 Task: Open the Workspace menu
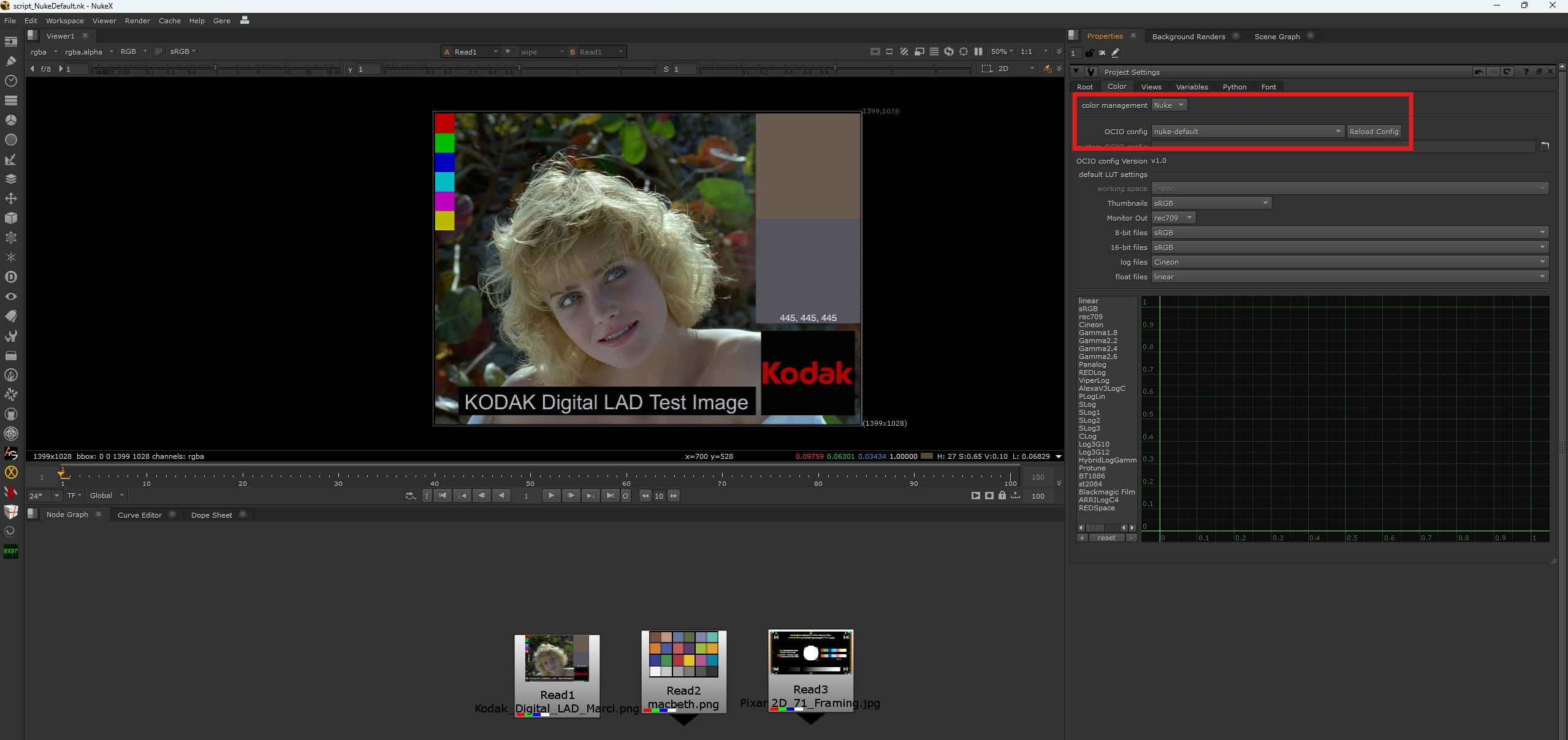(x=64, y=20)
